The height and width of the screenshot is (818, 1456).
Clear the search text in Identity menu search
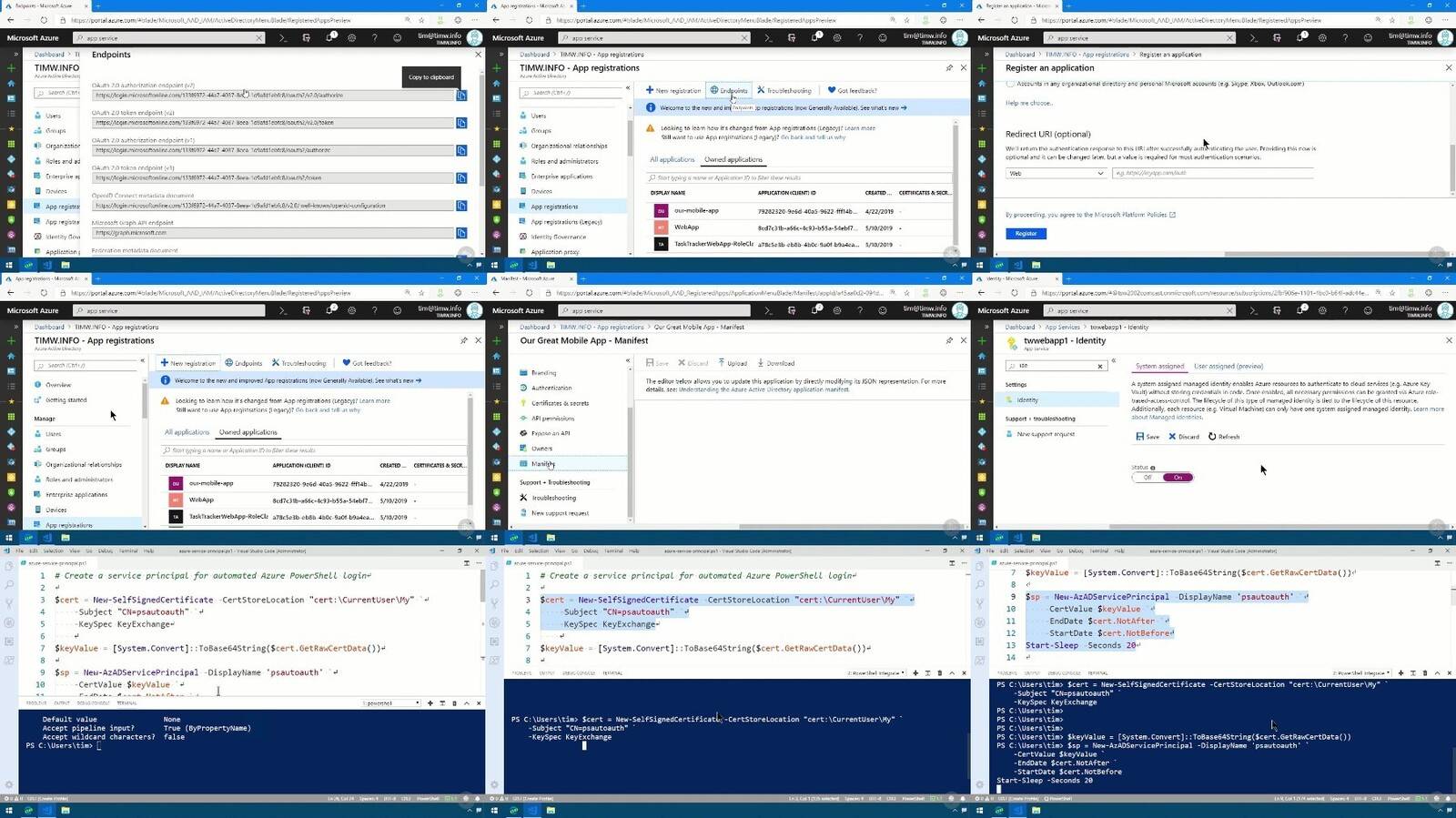[1100, 366]
